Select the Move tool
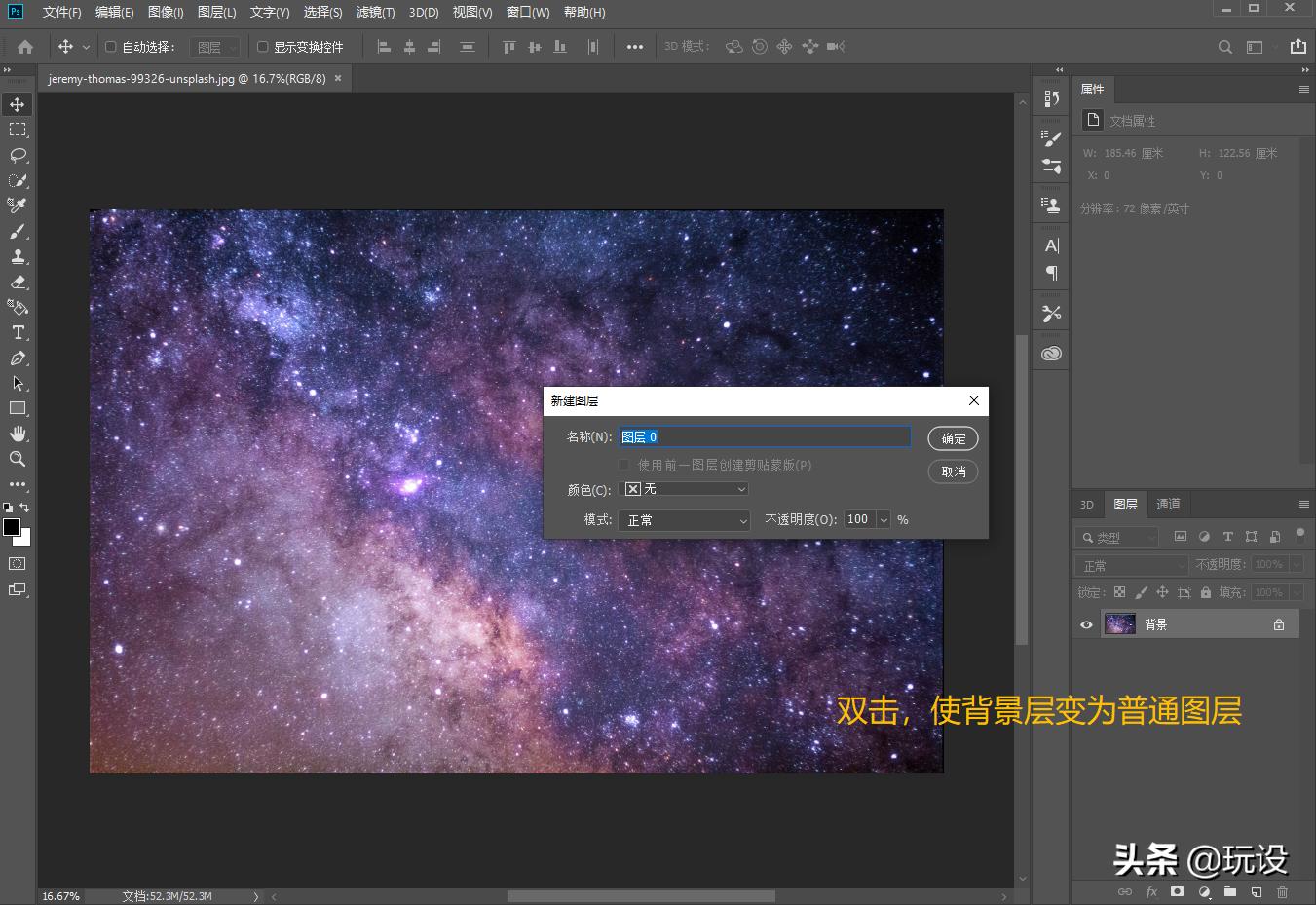The width and height of the screenshot is (1316, 905). click(x=16, y=104)
